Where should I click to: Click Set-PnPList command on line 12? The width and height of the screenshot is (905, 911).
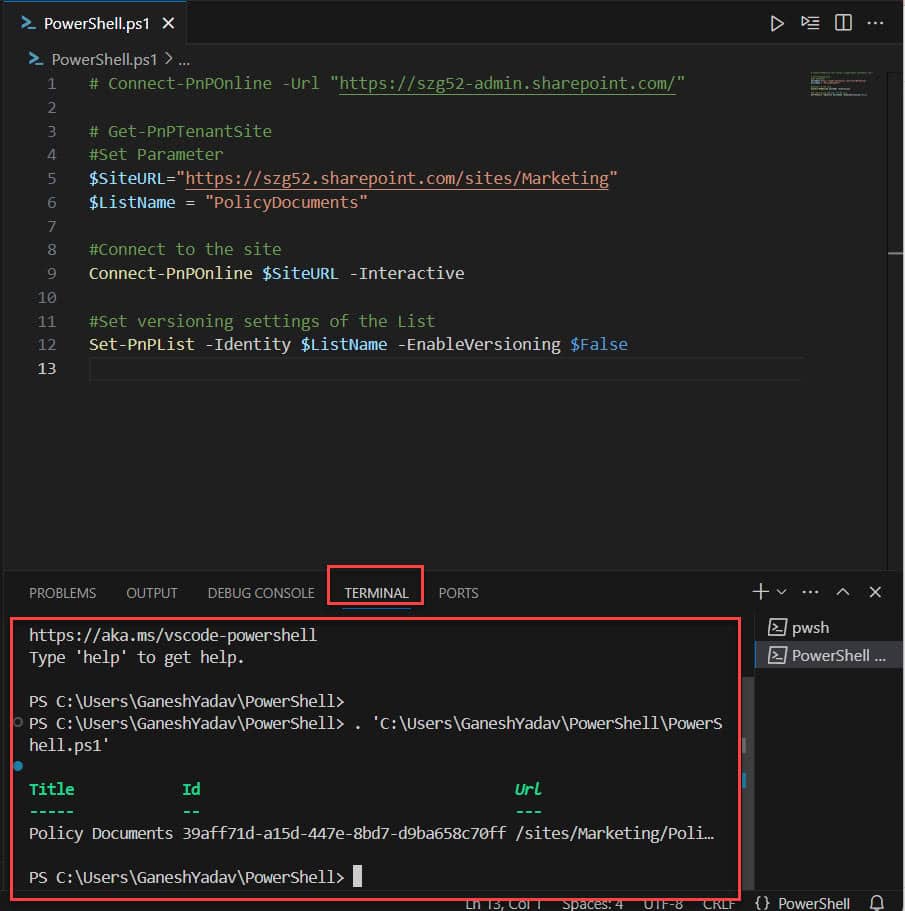coord(142,344)
